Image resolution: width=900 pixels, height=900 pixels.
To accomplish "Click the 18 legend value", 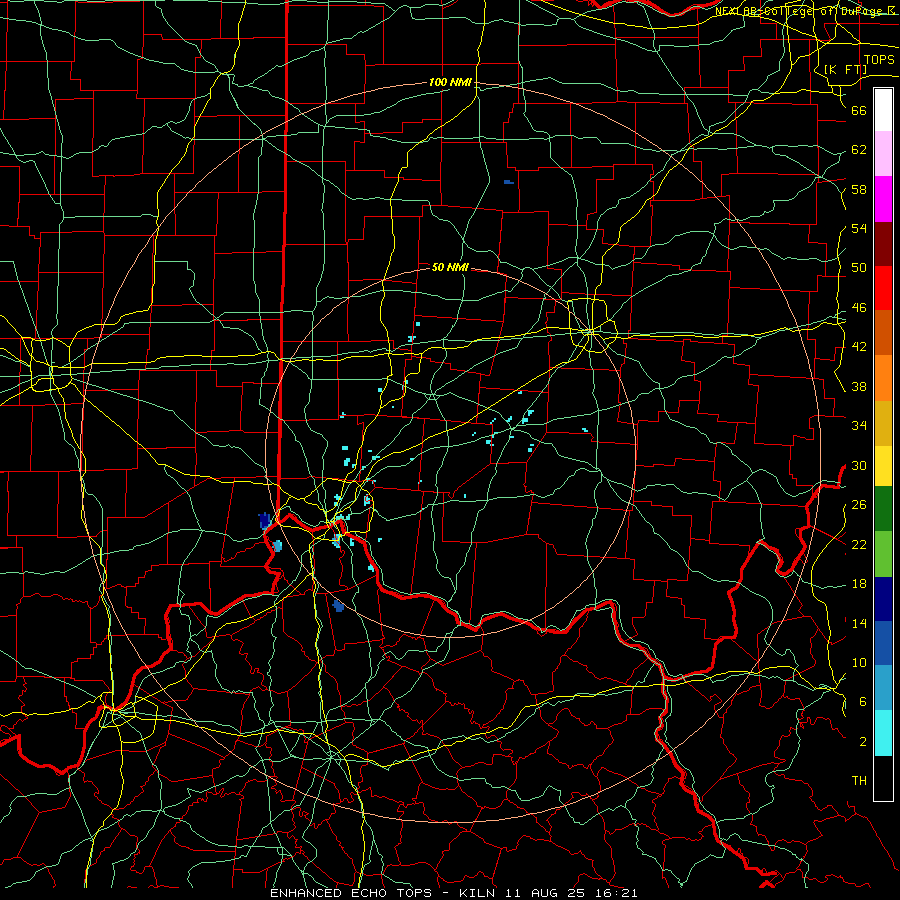I will click(x=859, y=583).
